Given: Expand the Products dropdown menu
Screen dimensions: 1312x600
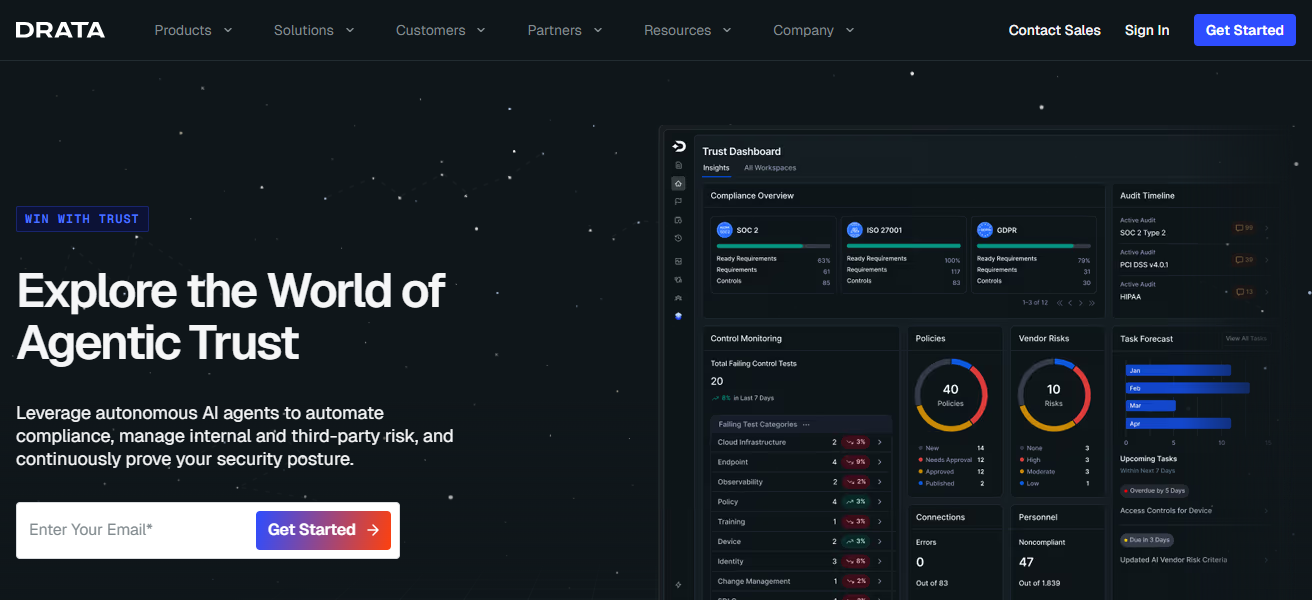Looking at the screenshot, I should tap(193, 30).
